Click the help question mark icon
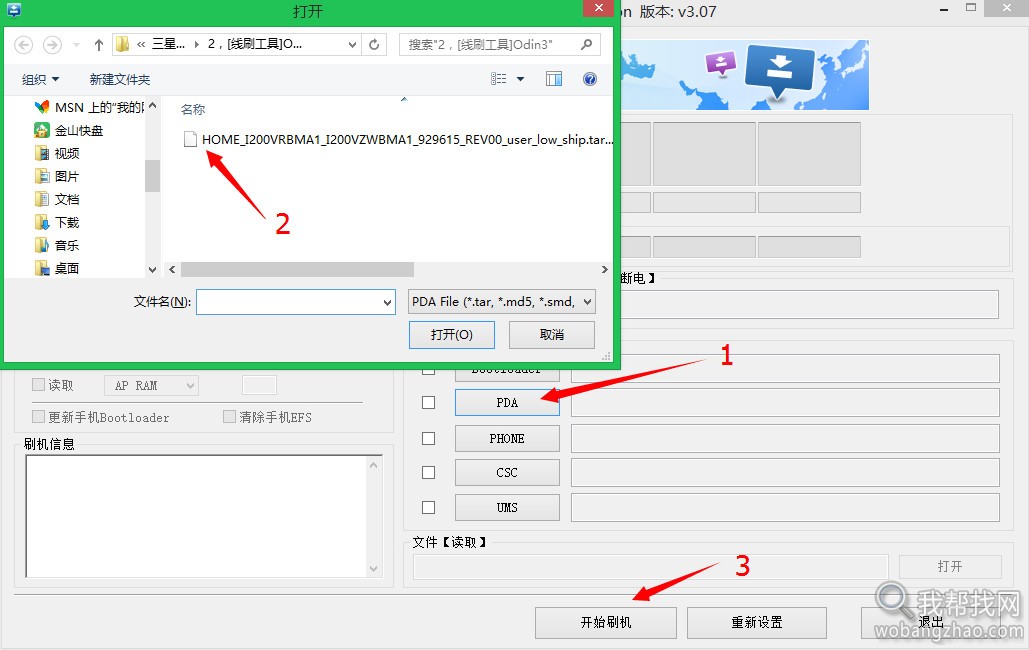This screenshot has width=1029, height=650. point(590,79)
